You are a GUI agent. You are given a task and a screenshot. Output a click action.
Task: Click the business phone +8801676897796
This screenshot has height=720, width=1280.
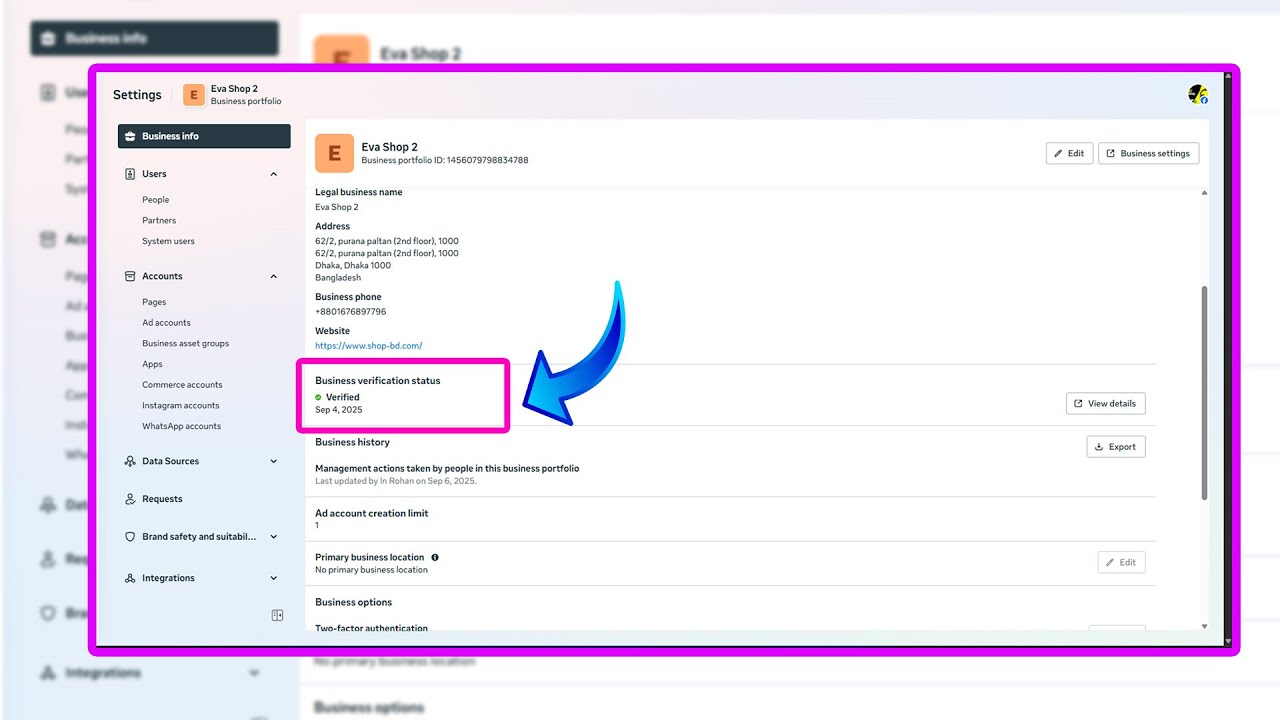tap(350, 312)
